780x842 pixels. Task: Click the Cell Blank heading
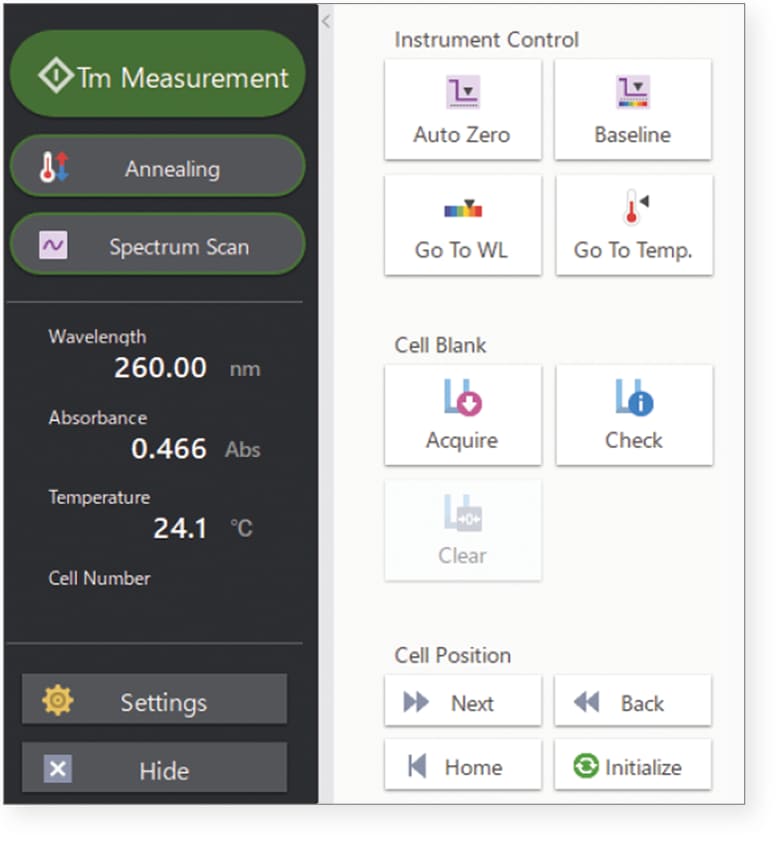pyautogui.click(x=440, y=345)
